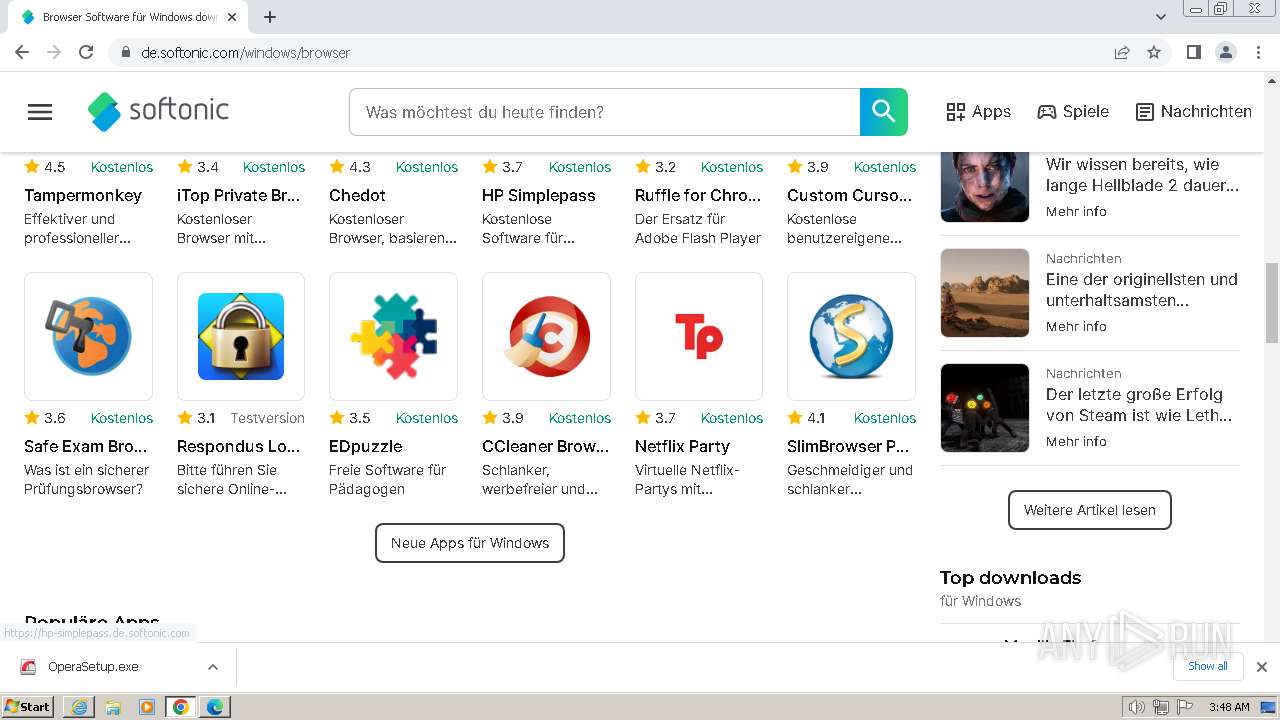Viewport: 1280px width, 720px height.
Task: Open File Explorer from the taskbar
Action: coord(113,707)
